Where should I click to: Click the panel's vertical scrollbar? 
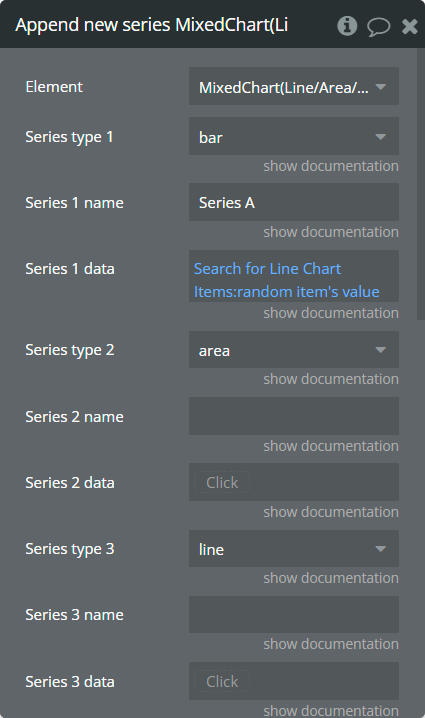pyautogui.click(x=421, y=183)
